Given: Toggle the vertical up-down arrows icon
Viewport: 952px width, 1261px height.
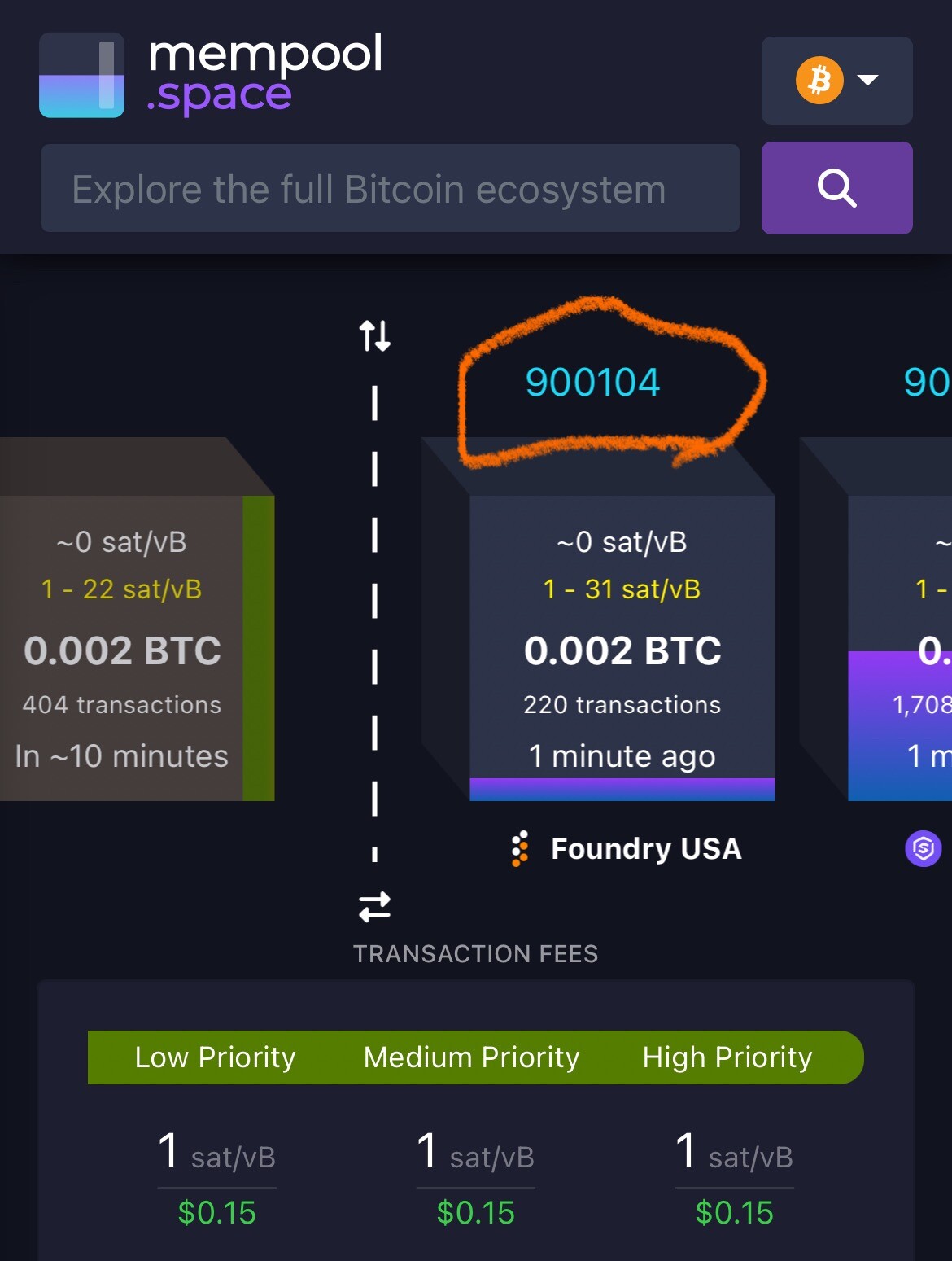Looking at the screenshot, I should (x=374, y=335).
